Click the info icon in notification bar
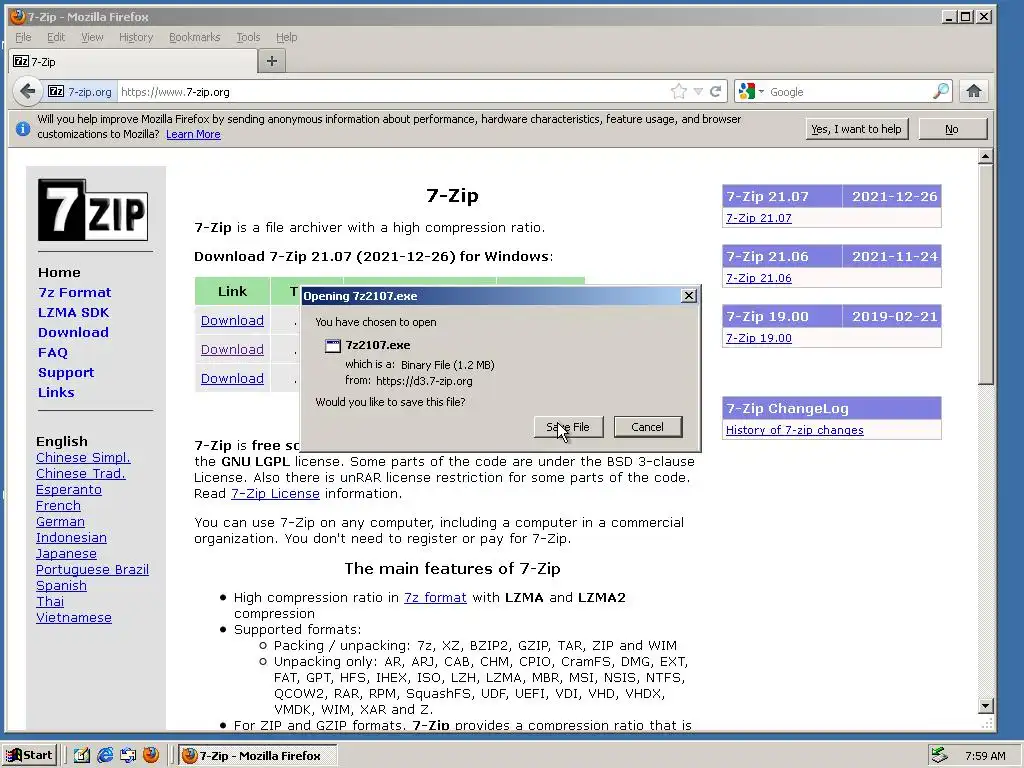The image size is (1024, 768). tap(23, 129)
